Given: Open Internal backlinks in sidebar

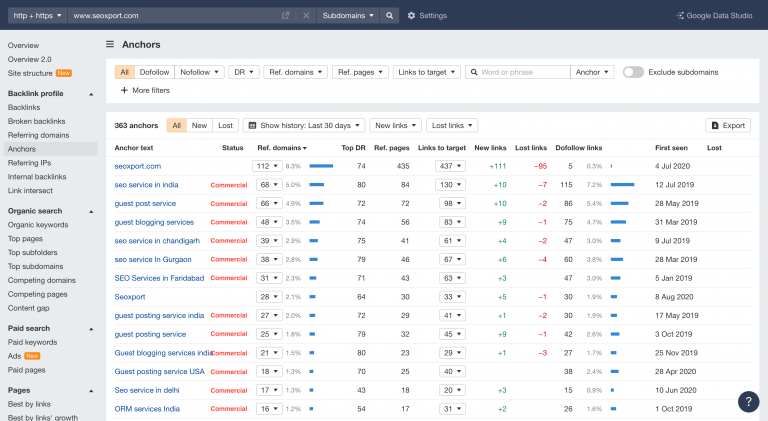Looking at the screenshot, I should pyautogui.click(x=37, y=177).
